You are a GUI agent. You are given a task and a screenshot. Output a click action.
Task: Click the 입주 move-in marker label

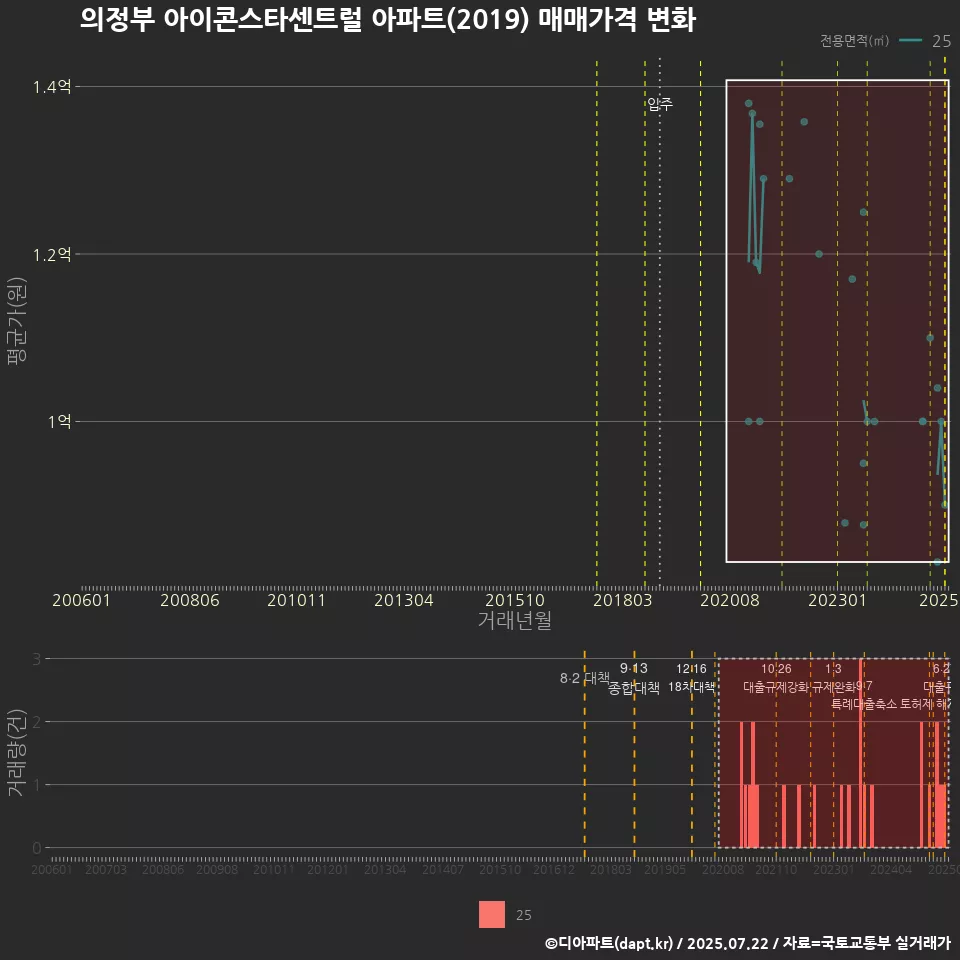pyautogui.click(x=659, y=104)
